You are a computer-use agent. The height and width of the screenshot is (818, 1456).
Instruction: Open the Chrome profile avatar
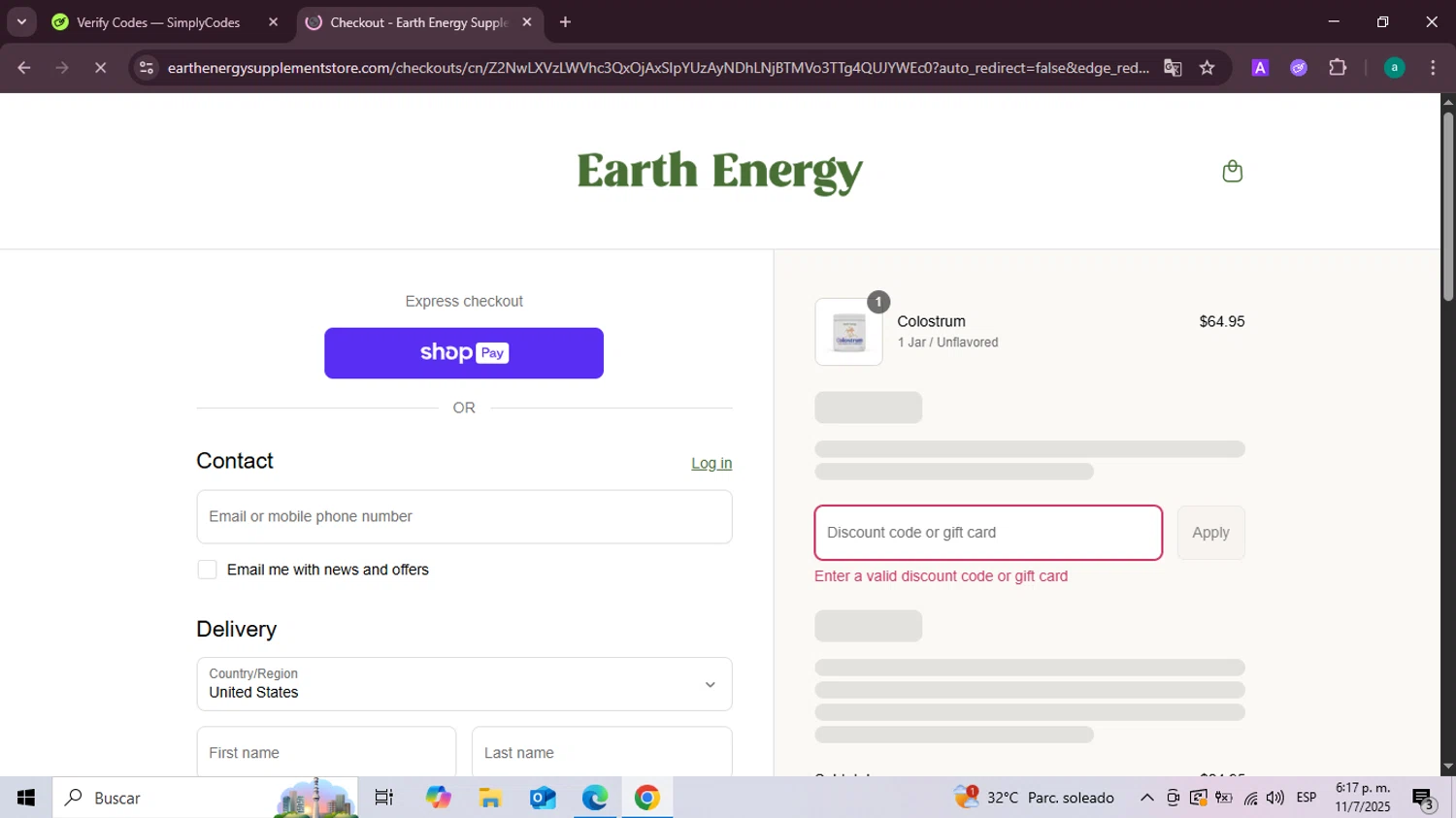(1394, 68)
